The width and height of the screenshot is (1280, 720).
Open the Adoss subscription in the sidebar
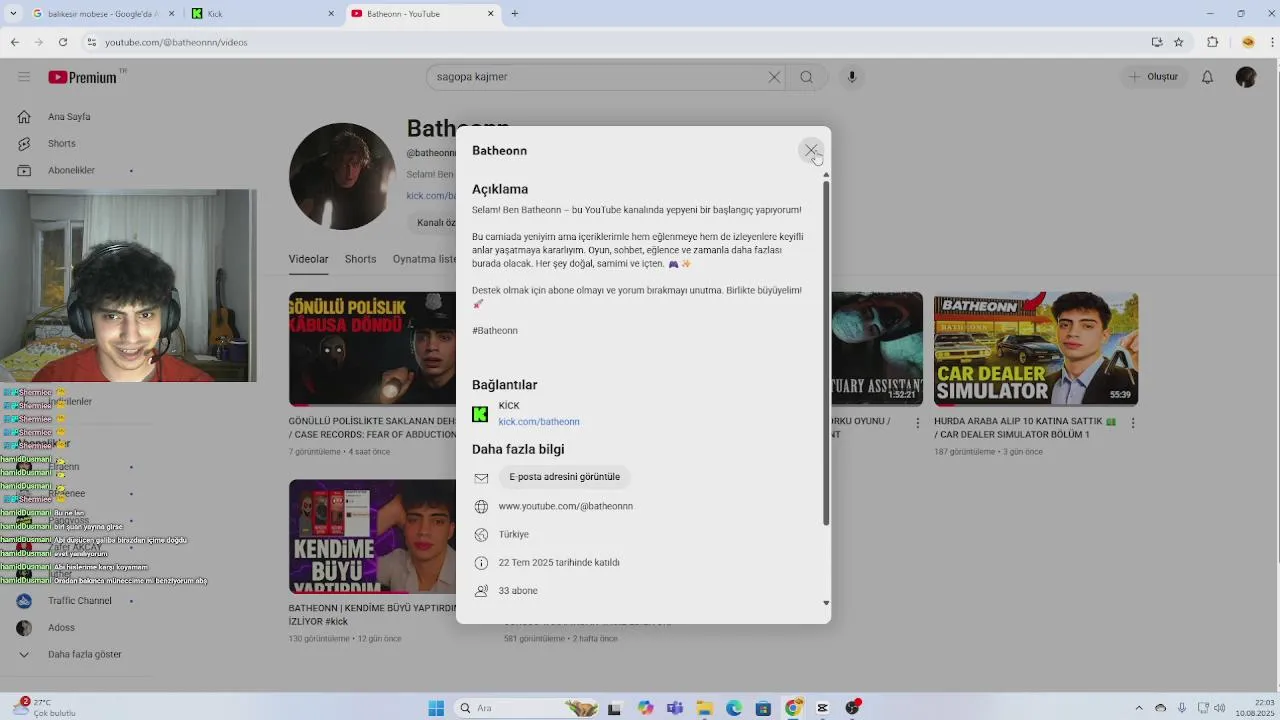[62, 628]
